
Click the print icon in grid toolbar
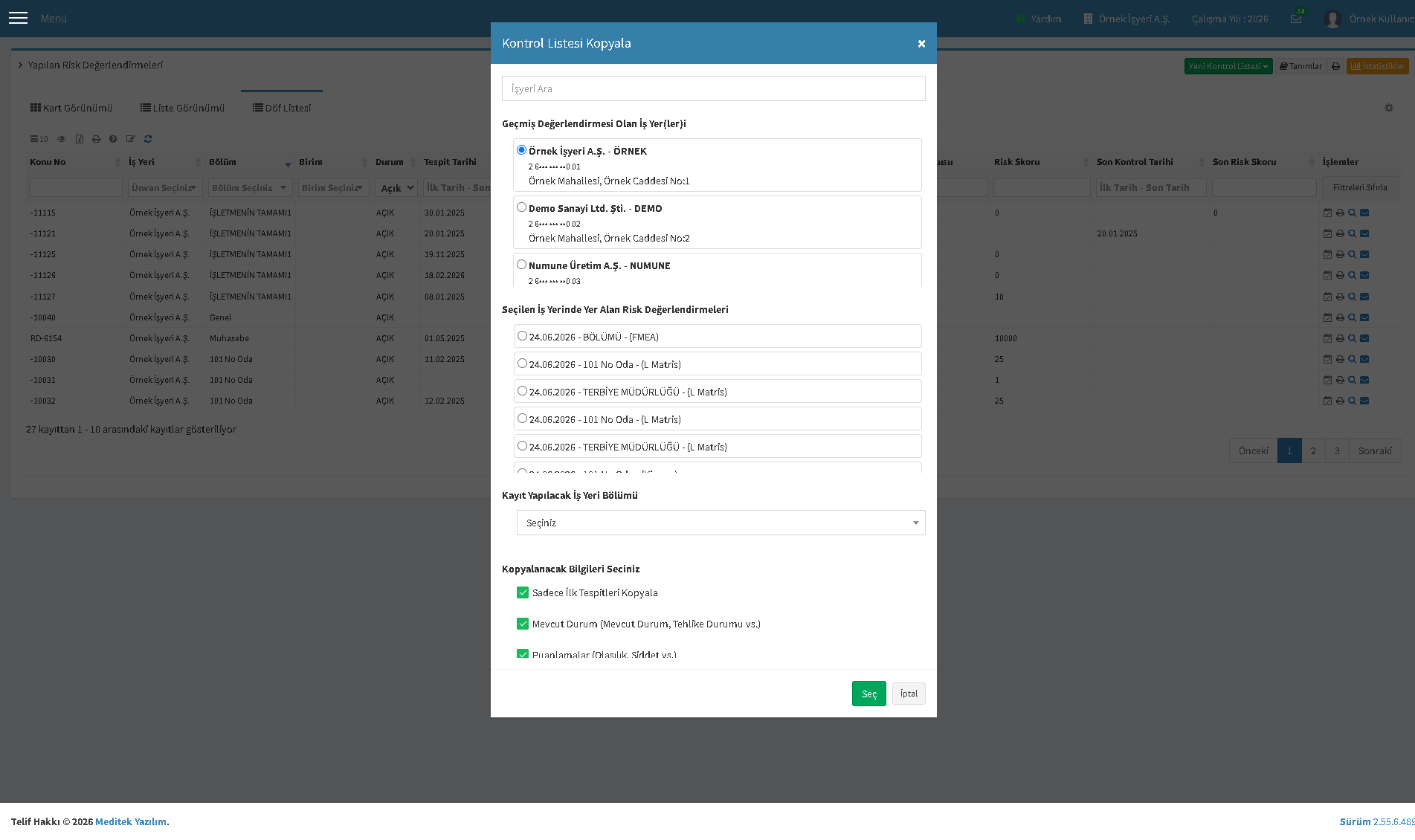[96, 139]
